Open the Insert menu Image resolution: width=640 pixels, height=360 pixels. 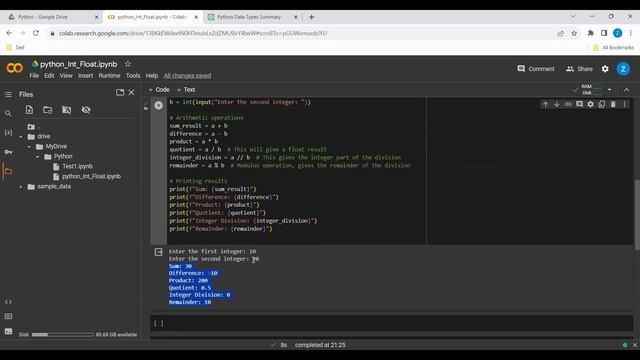point(85,76)
